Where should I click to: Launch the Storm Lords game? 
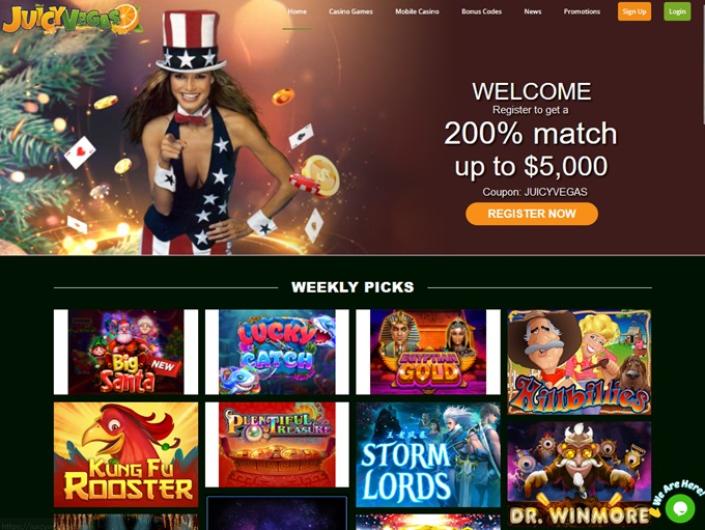[x=428, y=454]
